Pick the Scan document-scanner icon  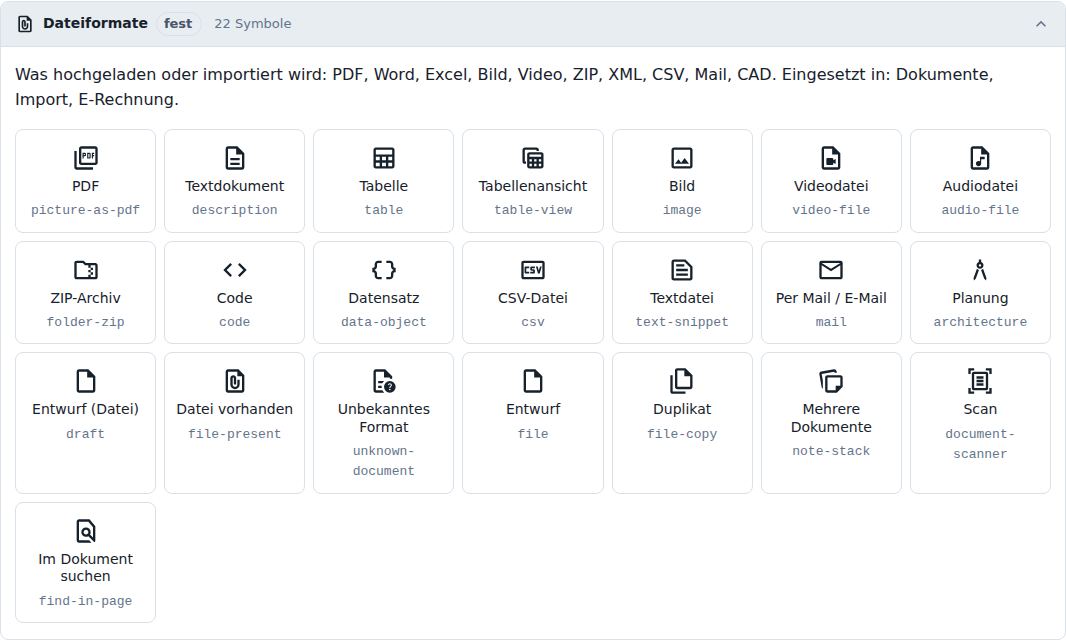(980, 381)
